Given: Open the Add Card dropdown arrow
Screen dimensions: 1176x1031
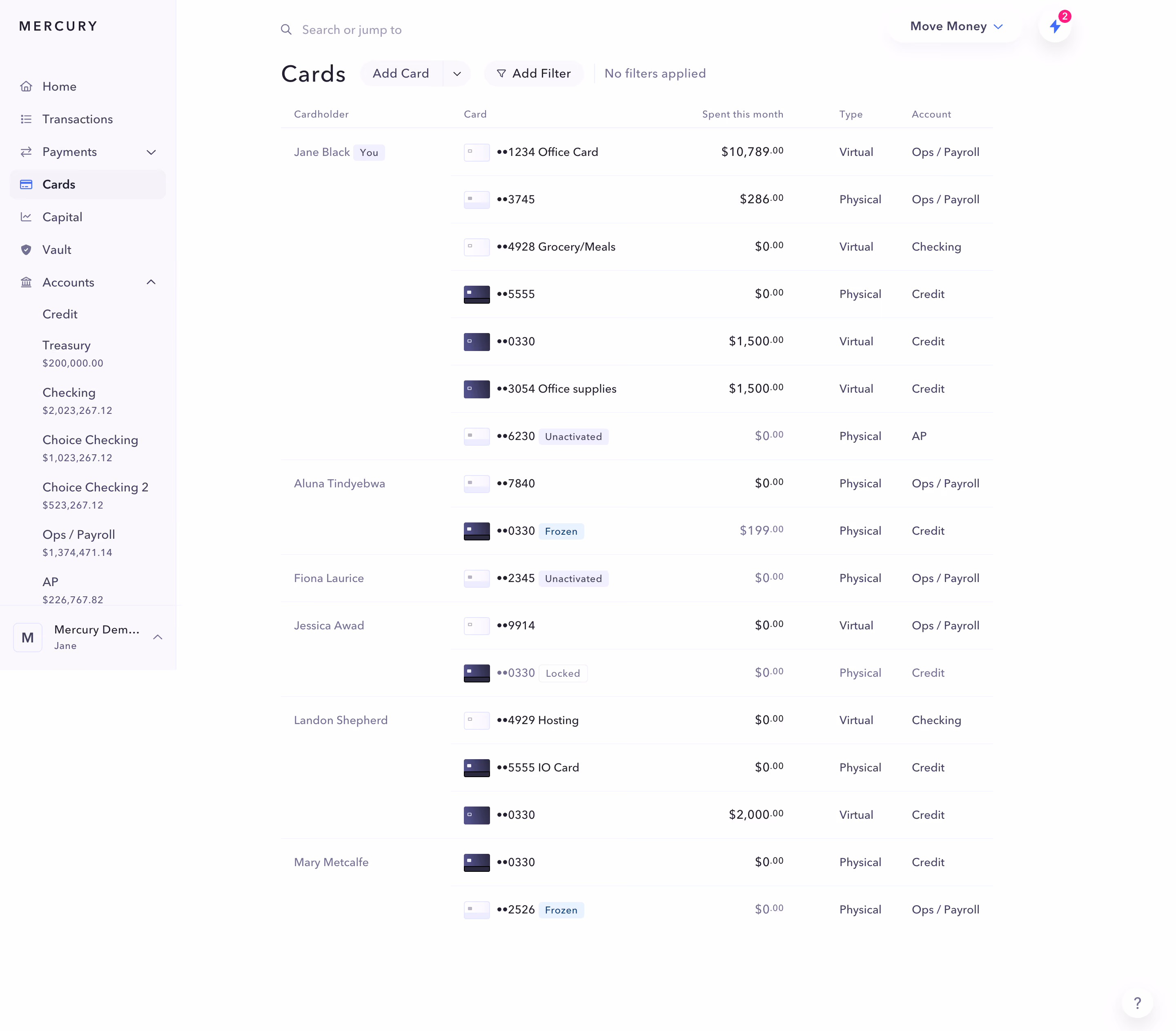Looking at the screenshot, I should click(x=457, y=73).
